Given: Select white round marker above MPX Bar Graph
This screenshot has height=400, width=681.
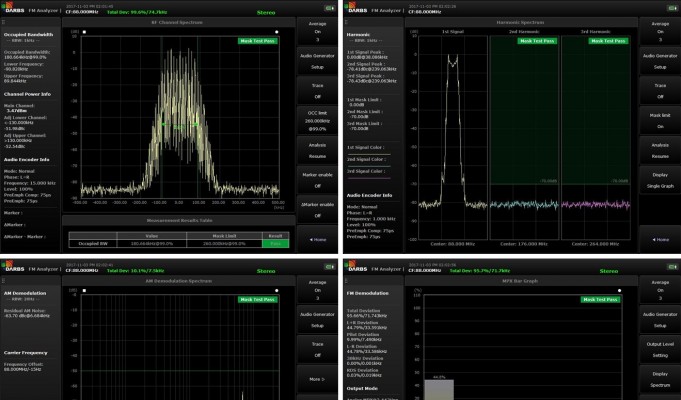Looking at the screenshot, I should click(x=619, y=291).
